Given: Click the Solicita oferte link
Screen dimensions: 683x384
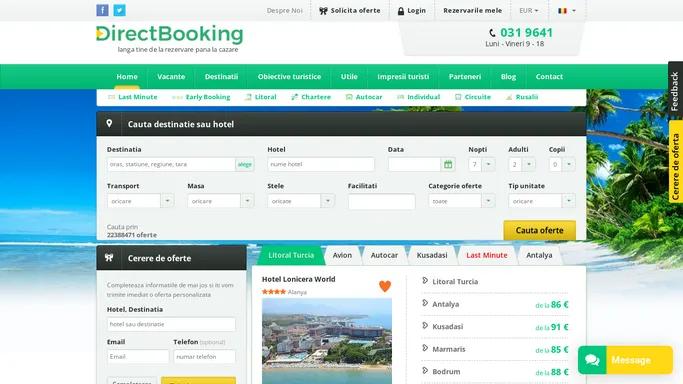Looking at the screenshot, I should point(355,10).
